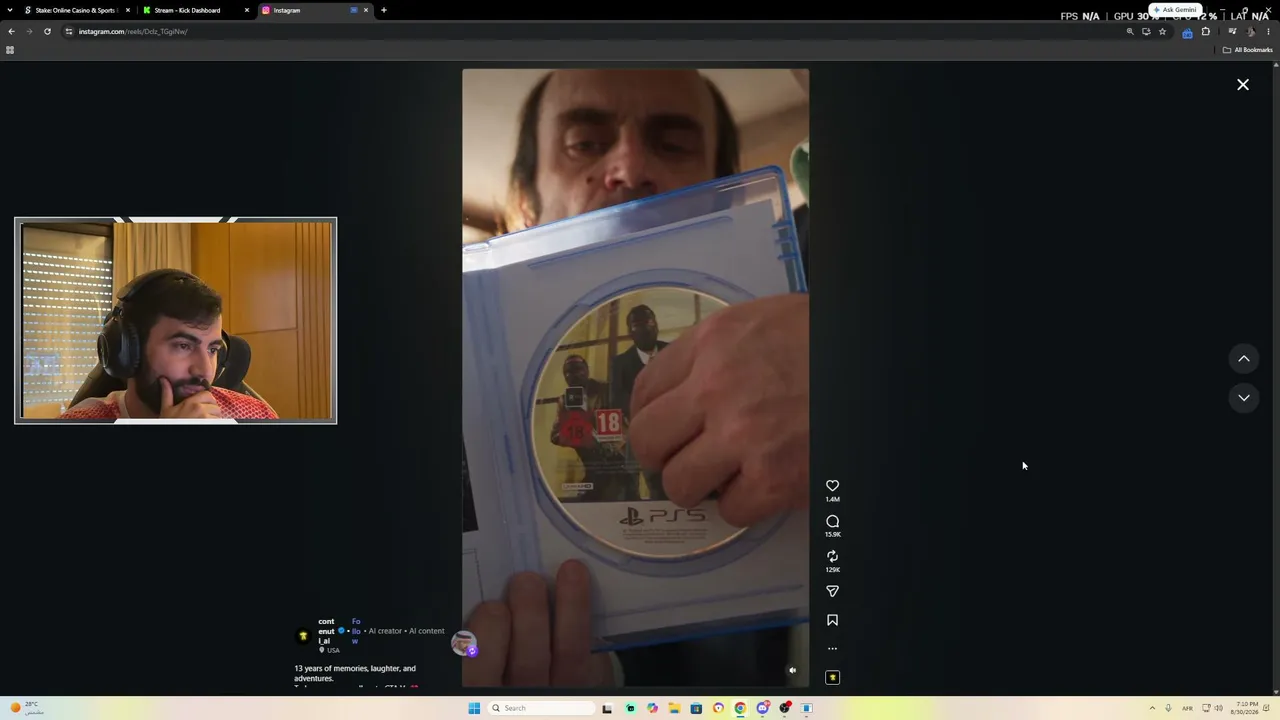Save the reel with the bookmark icon
Viewport: 1280px width, 720px height.
point(832,620)
